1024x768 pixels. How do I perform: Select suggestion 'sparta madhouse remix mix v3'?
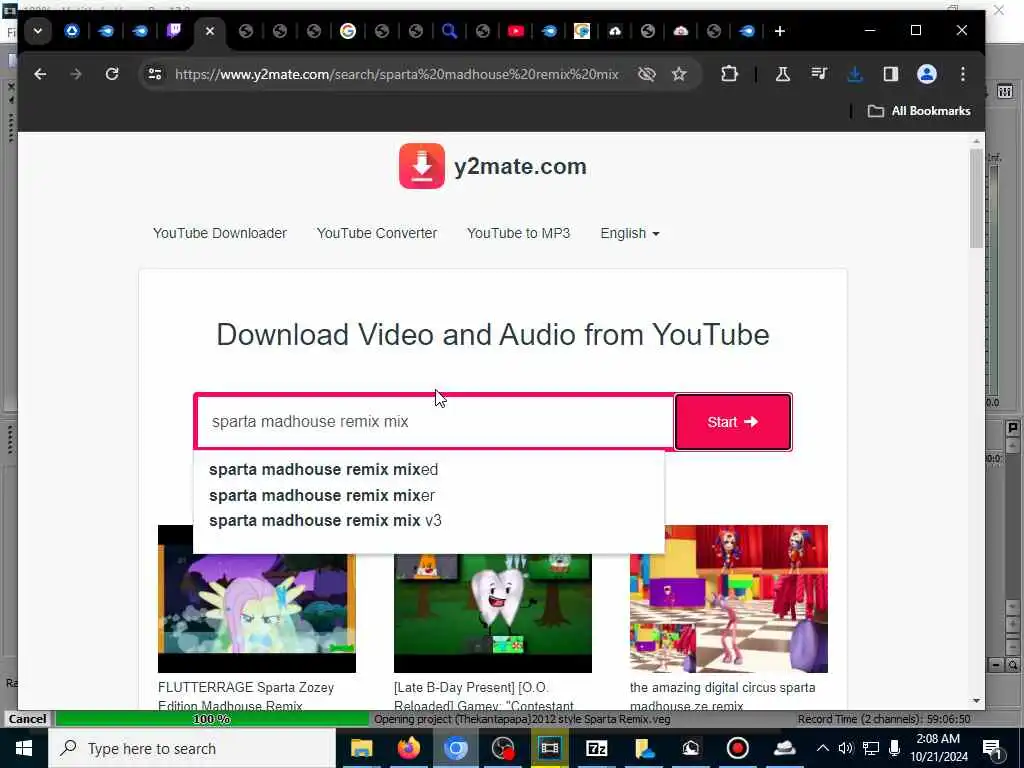(x=325, y=520)
